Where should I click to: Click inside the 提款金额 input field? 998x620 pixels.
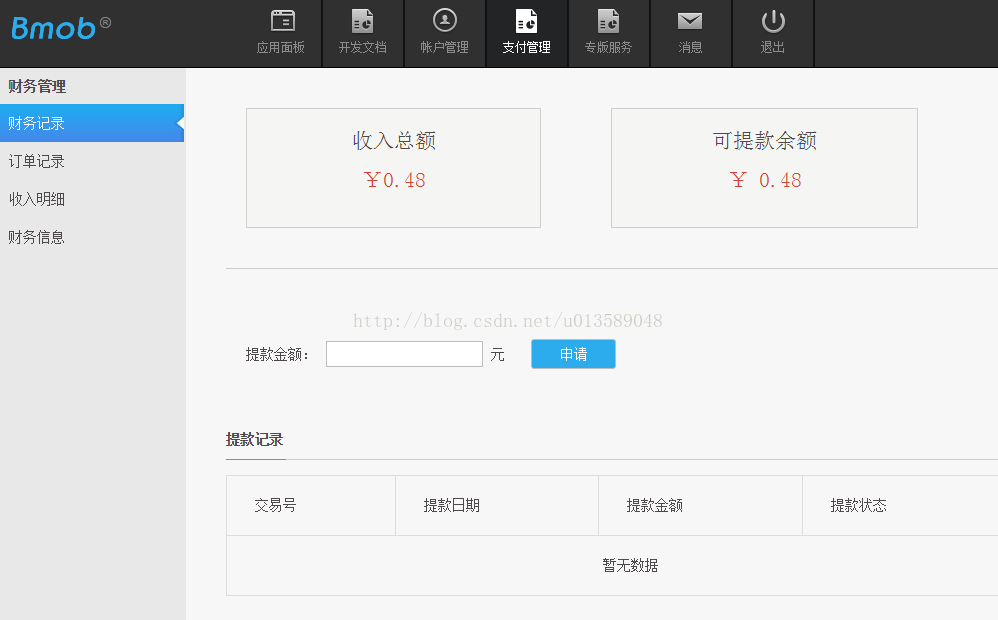click(x=404, y=354)
